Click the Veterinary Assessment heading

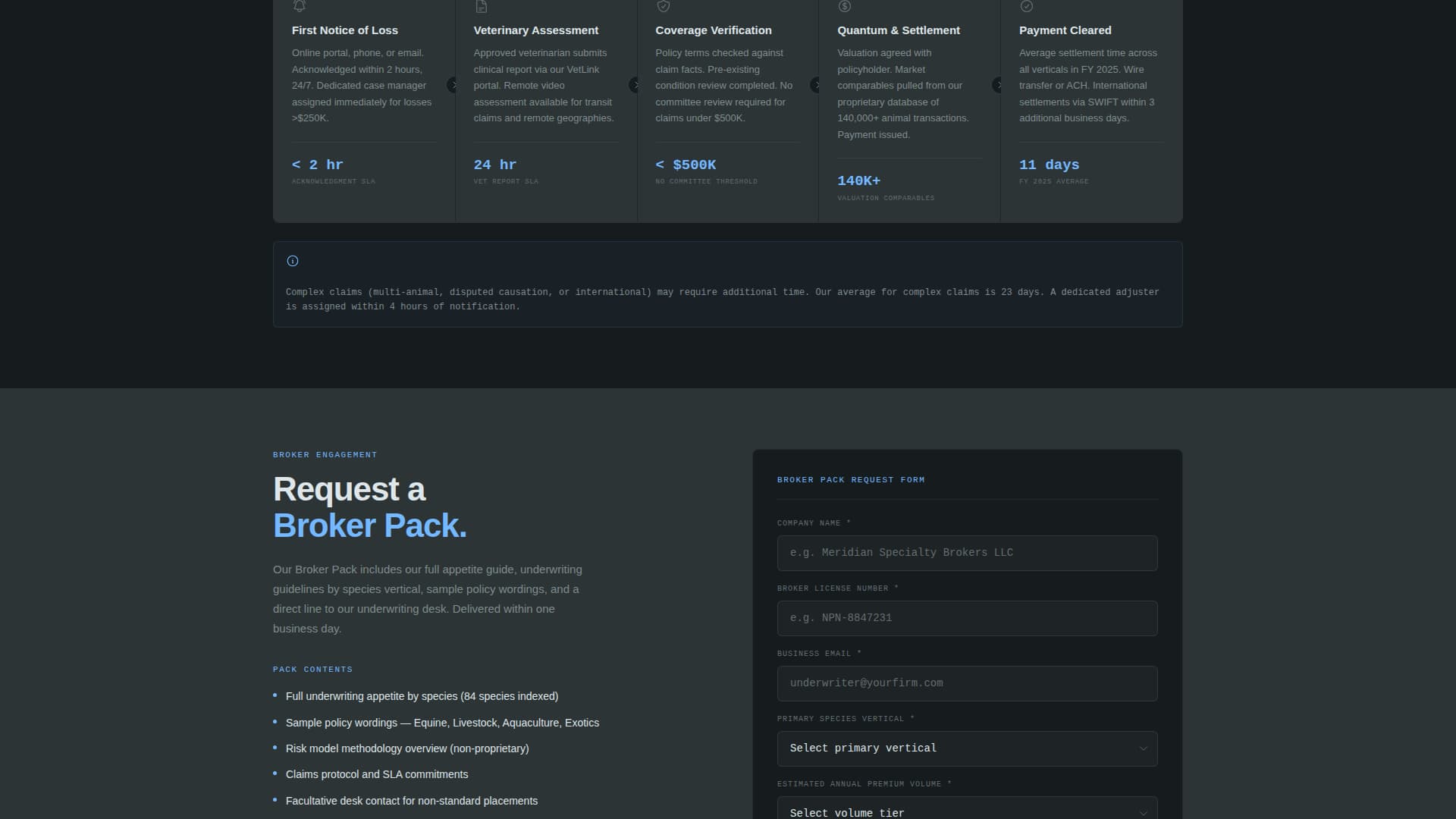pos(536,30)
